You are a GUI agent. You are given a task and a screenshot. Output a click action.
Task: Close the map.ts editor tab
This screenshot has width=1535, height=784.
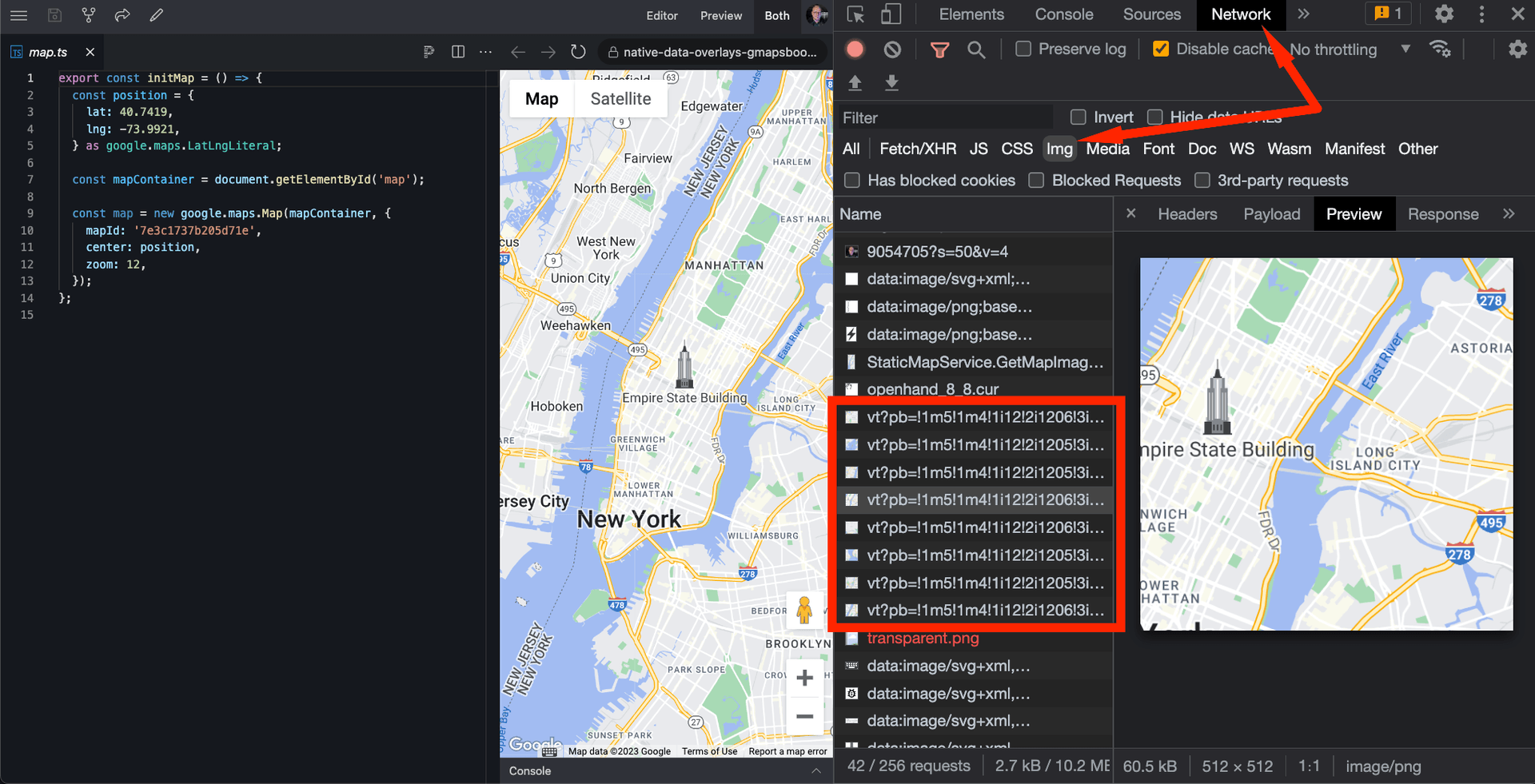pyautogui.click(x=90, y=52)
